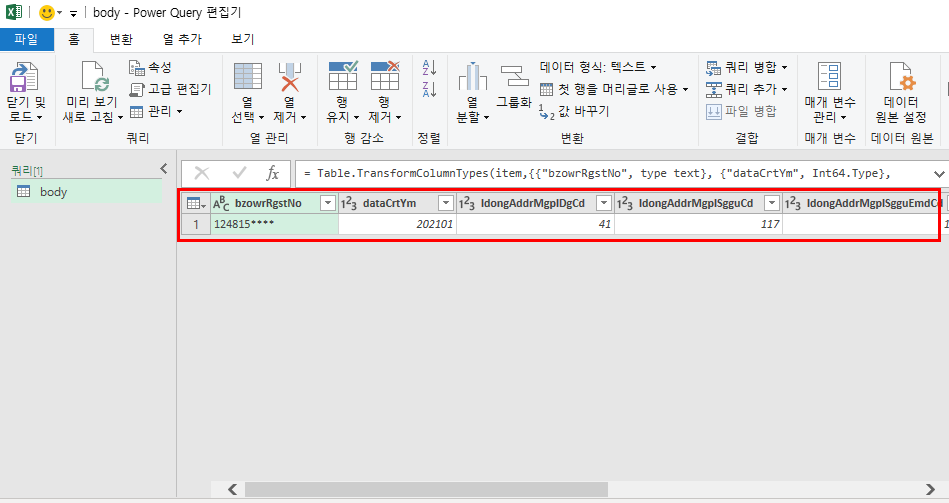Viewport: 949px width, 503px height.
Task: Open the dataCrtYm column filter dropdown
Action: [445, 203]
